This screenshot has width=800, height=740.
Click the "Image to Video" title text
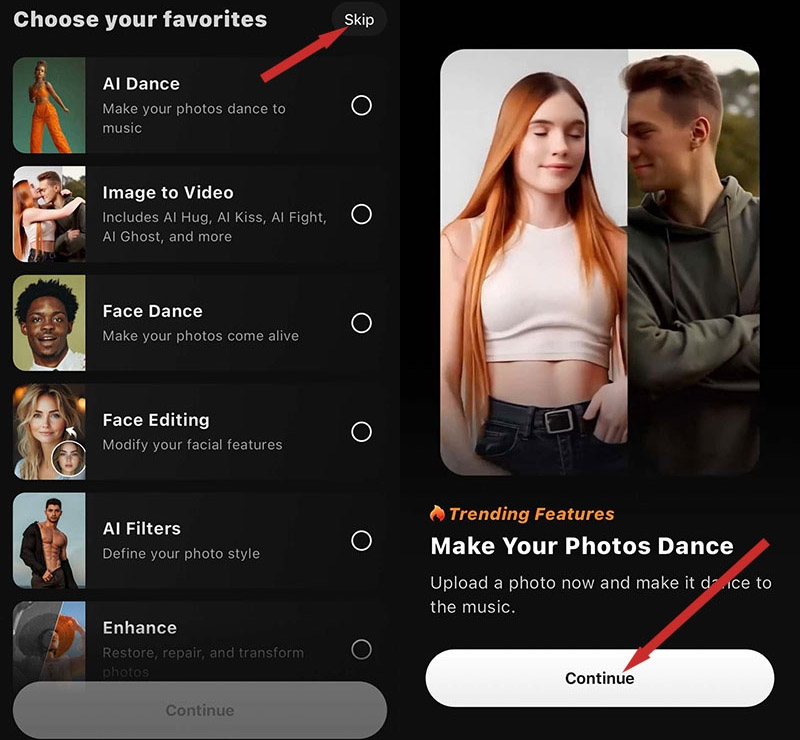pyautogui.click(x=168, y=192)
